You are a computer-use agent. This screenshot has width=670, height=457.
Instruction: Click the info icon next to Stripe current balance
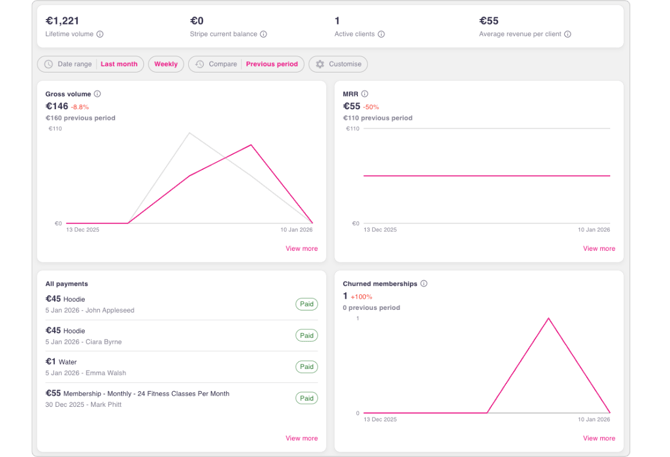click(x=263, y=34)
